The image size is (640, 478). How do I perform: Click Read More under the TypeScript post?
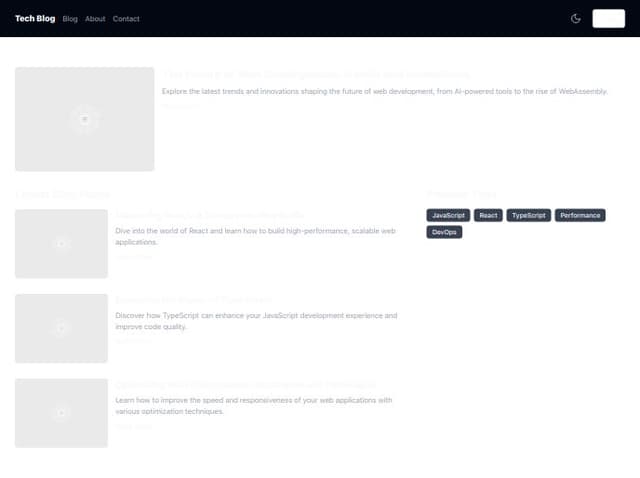click(134, 341)
